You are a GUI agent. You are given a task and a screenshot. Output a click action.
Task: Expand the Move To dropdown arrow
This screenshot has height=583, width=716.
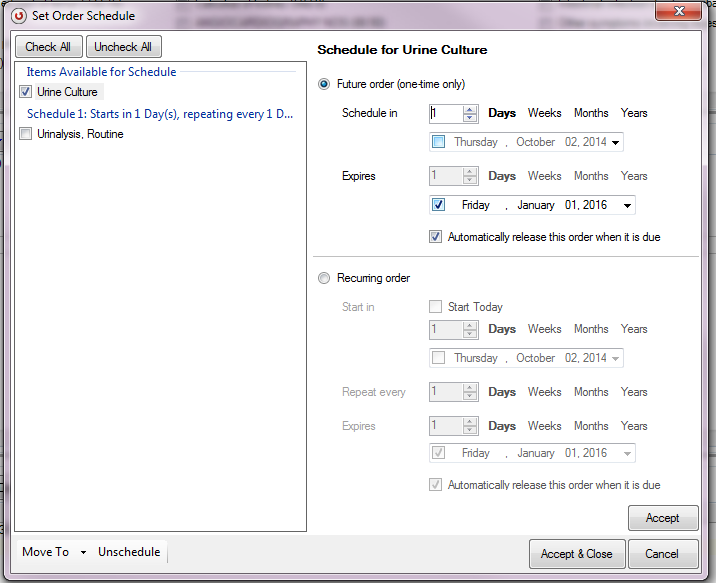click(84, 552)
